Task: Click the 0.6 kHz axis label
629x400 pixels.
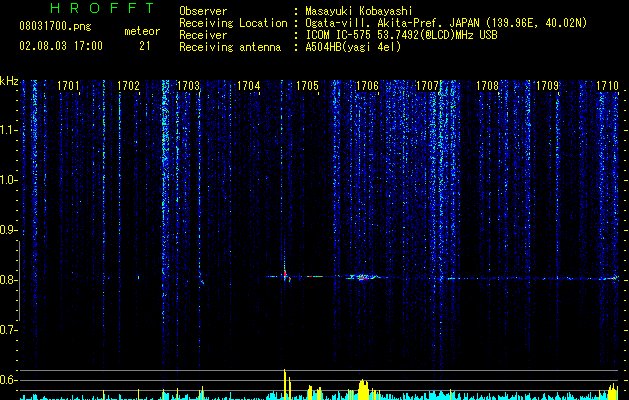Action: point(8,380)
